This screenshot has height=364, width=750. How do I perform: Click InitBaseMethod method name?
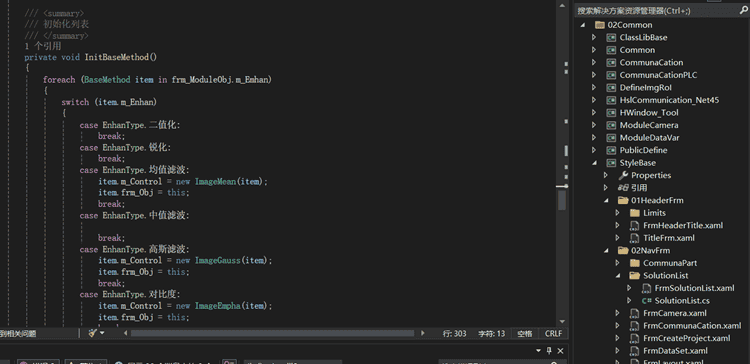tap(118, 57)
